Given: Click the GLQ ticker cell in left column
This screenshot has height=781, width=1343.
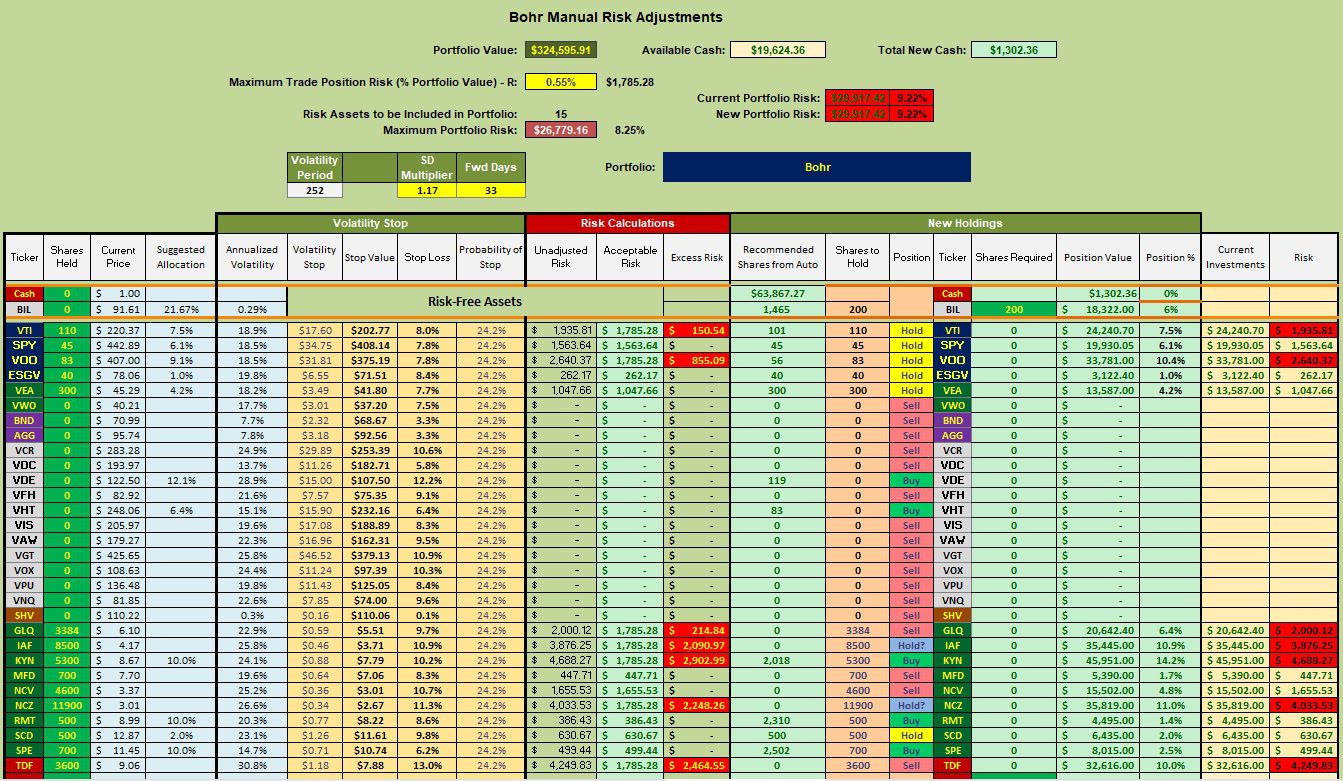Looking at the screenshot, I should tap(22, 630).
